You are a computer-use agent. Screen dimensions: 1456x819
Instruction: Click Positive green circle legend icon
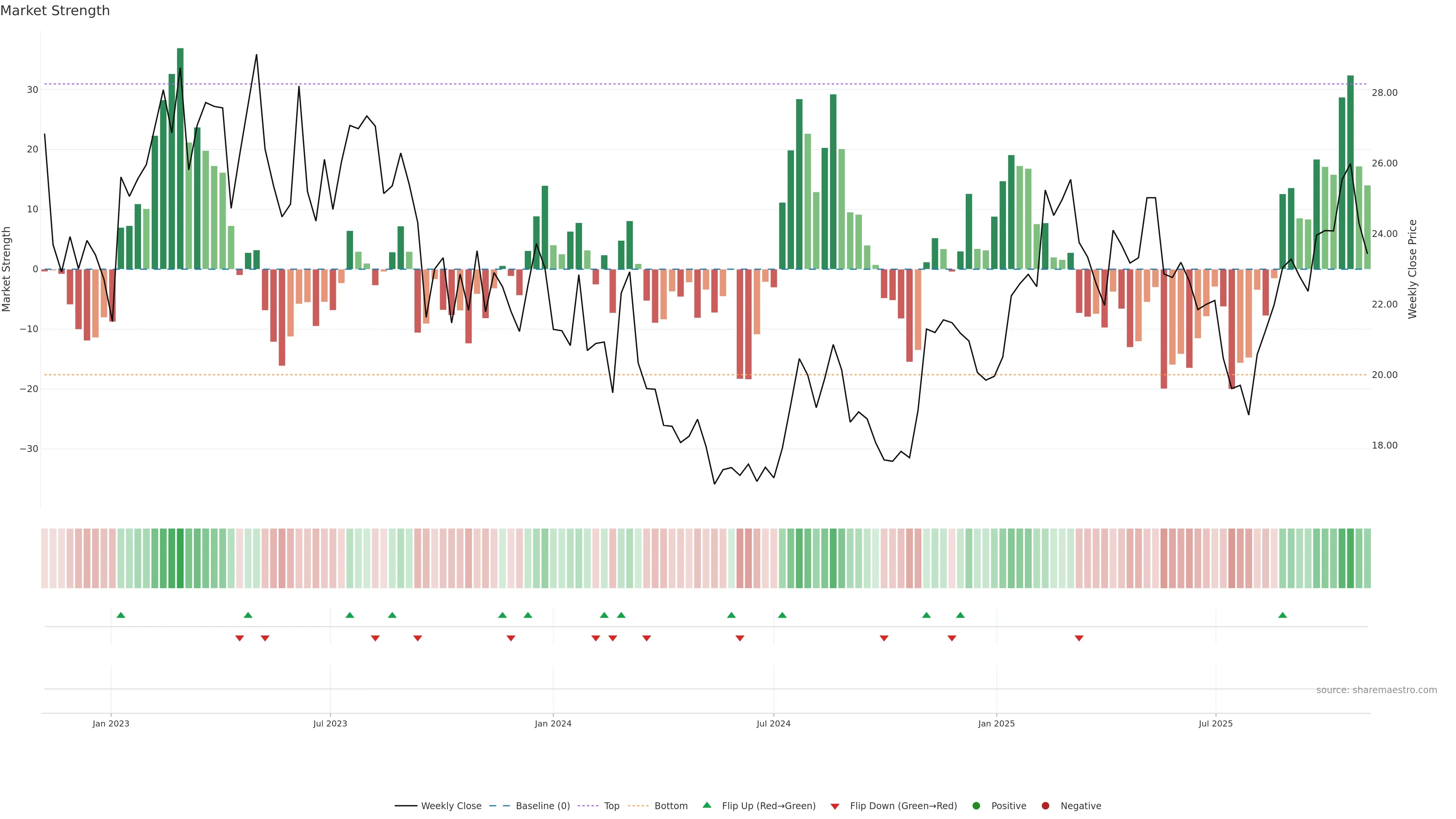pos(976,805)
